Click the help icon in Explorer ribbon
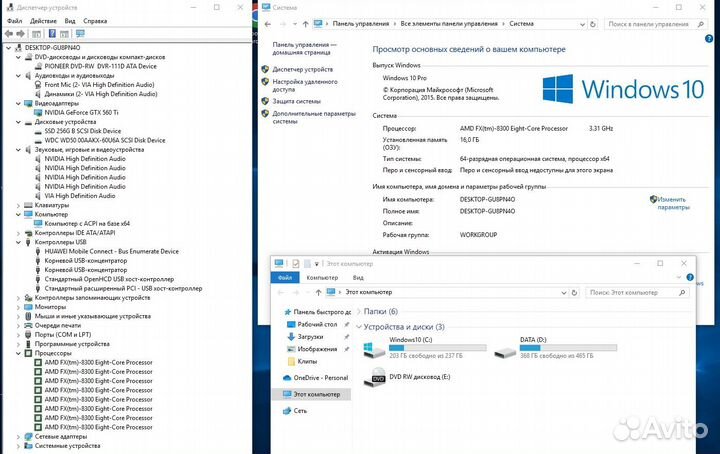This screenshot has height=454, width=720. [690, 277]
